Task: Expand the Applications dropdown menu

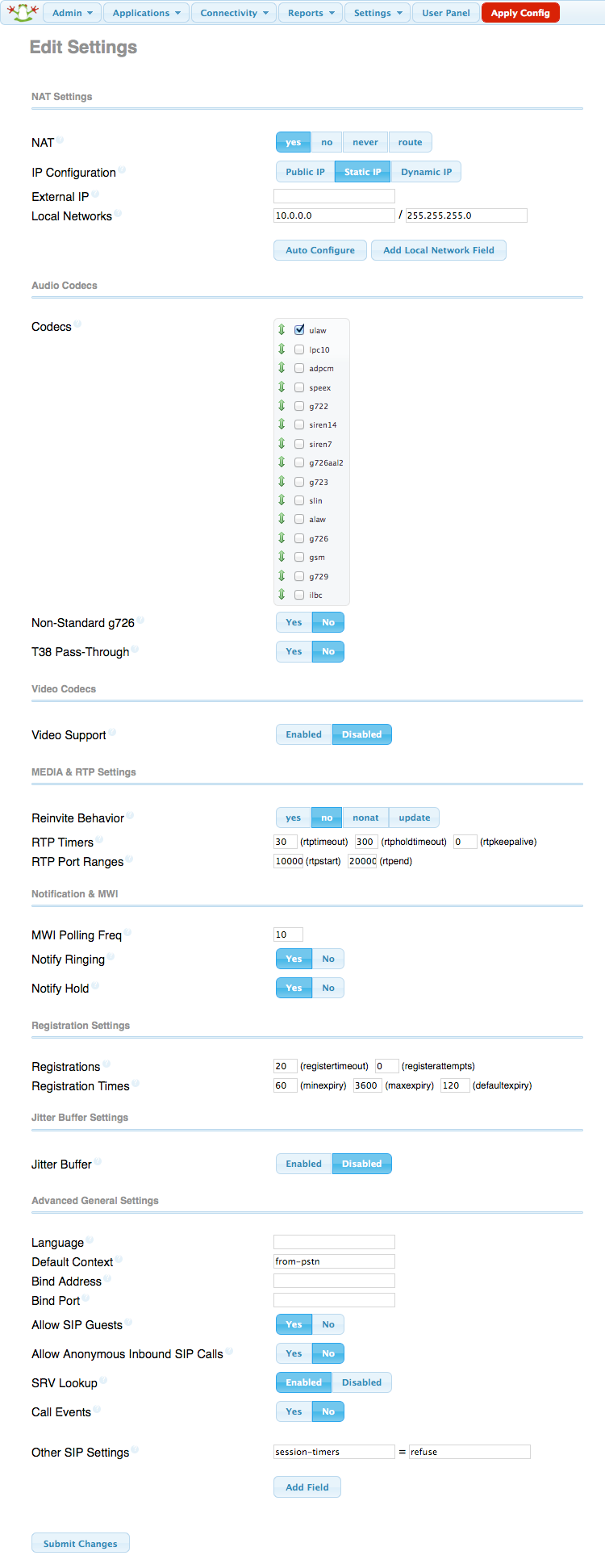Action: [146, 13]
